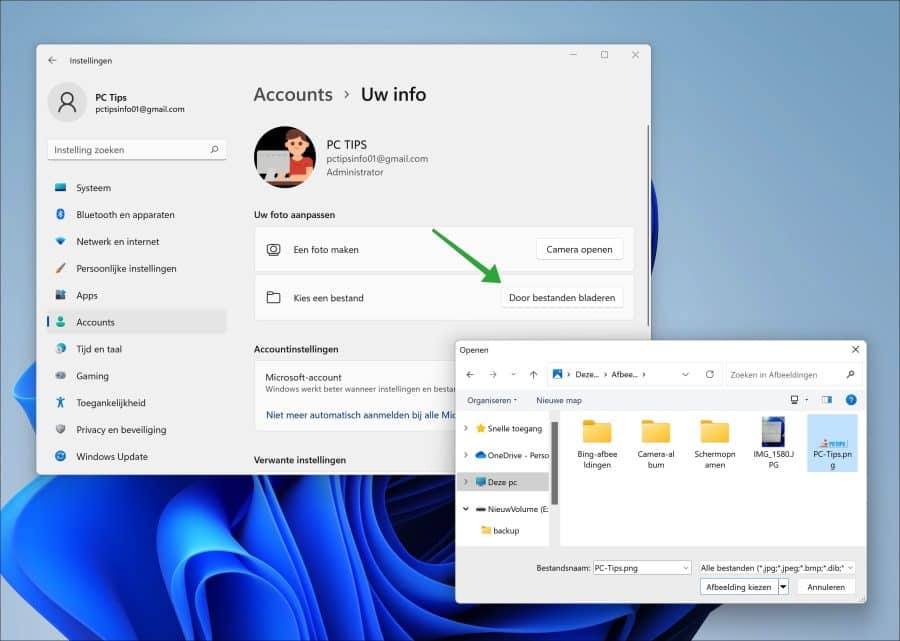900x641 pixels.
Task: Click Back arrow in Openen dialog
Action: coord(470,375)
